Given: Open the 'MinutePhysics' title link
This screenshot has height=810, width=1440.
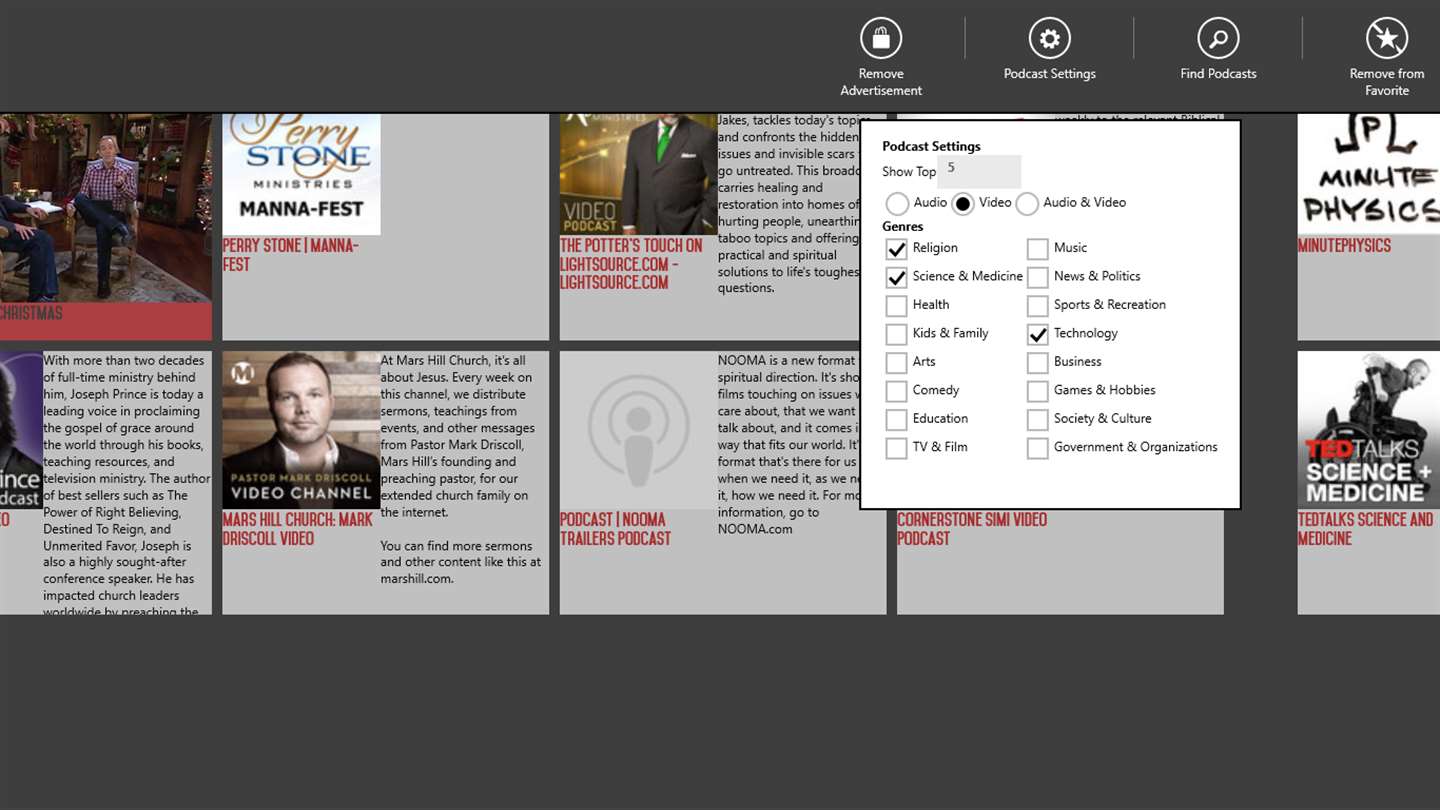Looking at the screenshot, I should pyautogui.click(x=1344, y=245).
